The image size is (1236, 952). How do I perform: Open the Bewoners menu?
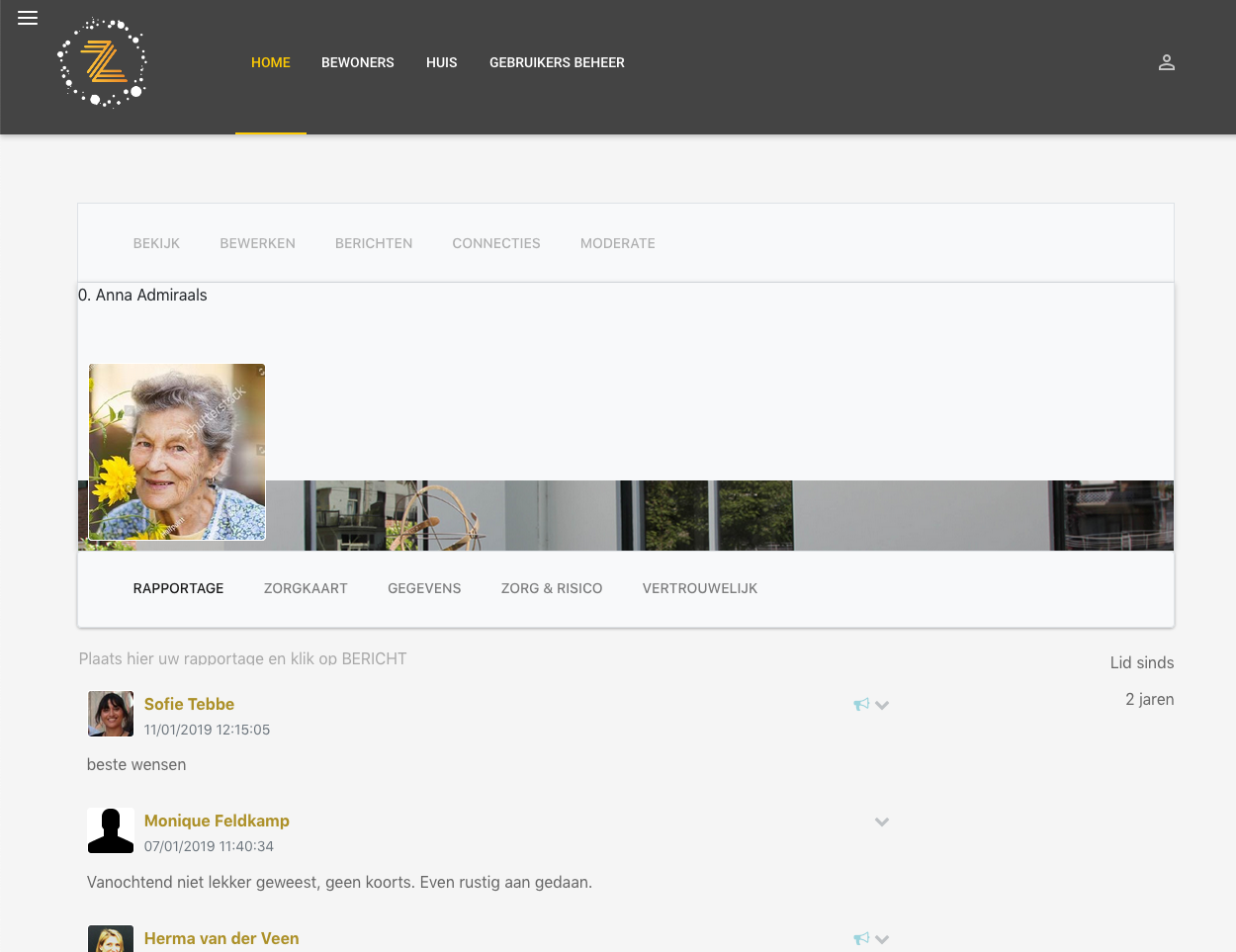358,62
